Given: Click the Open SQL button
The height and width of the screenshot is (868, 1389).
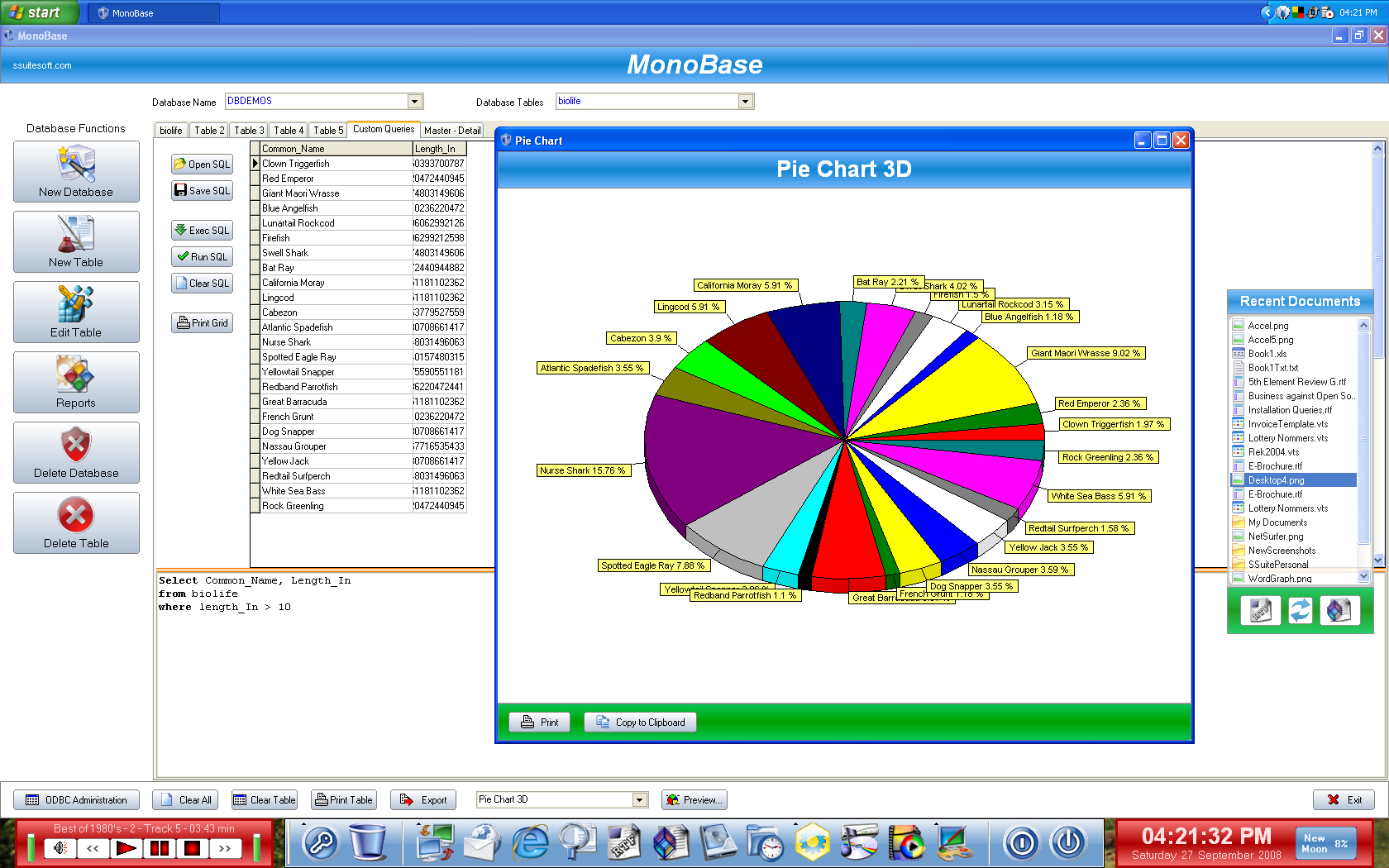Looking at the screenshot, I should click(x=202, y=165).
